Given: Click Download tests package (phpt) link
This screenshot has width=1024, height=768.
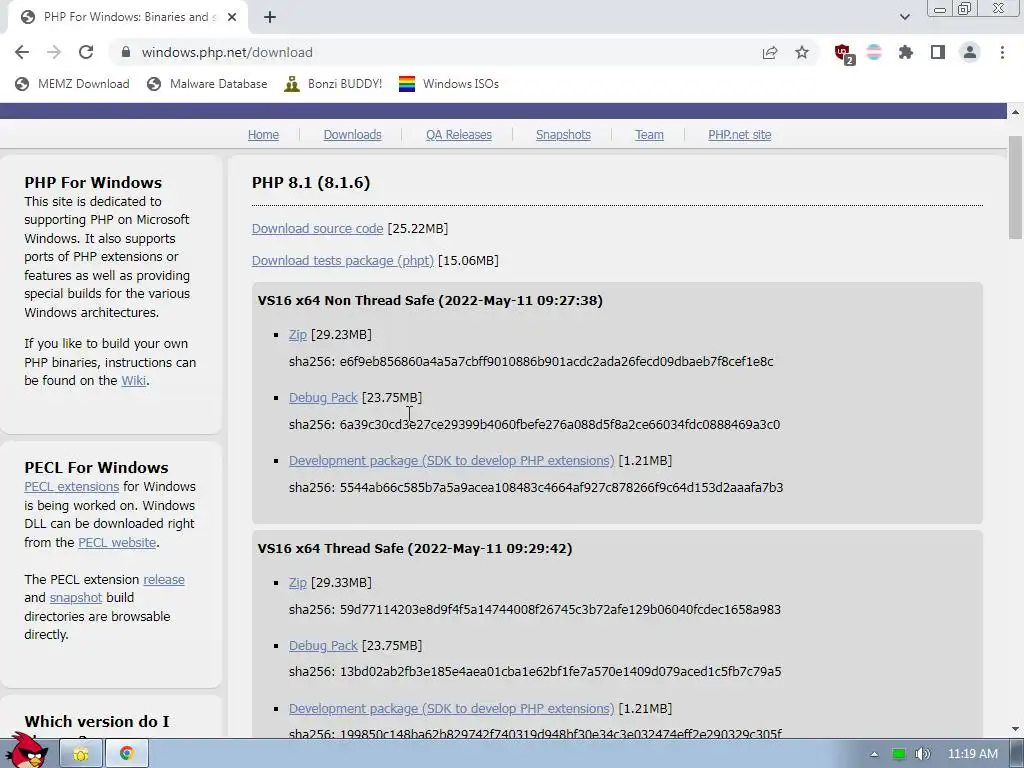Looking at the screenshot, I should pos(343,261).
